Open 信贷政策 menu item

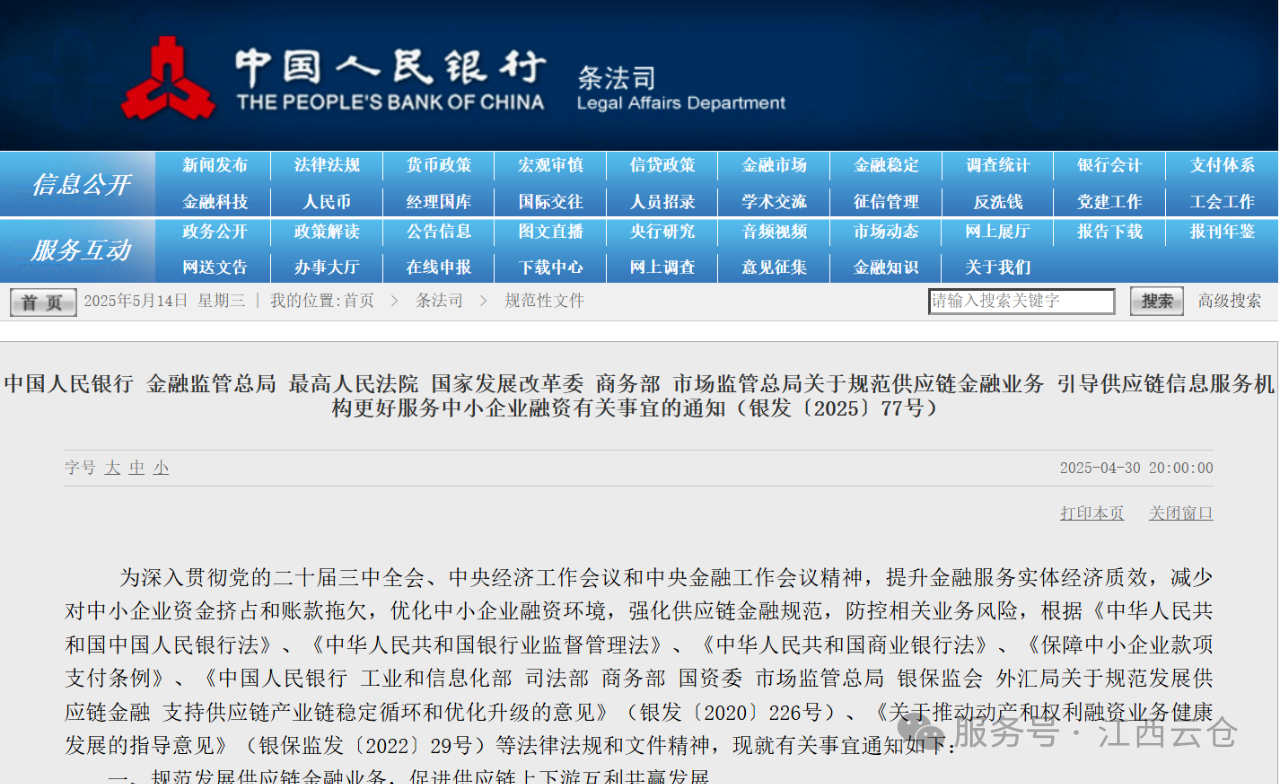pyautogui.click(x=663, y=165)
